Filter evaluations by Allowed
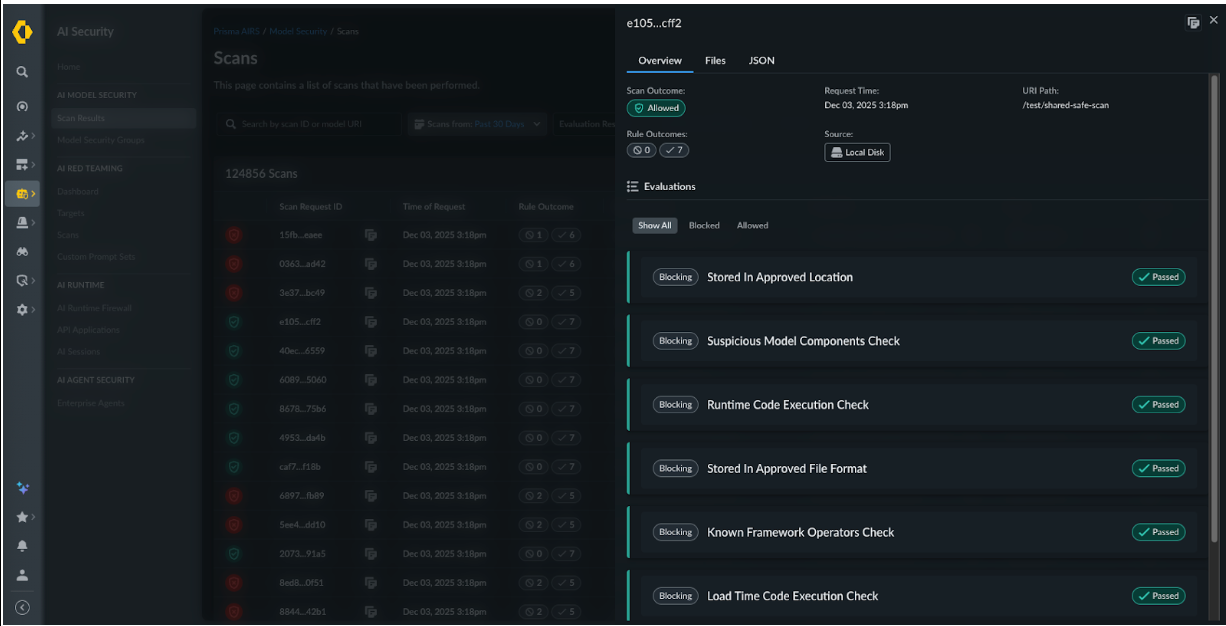Screen dimensions: 1226x626 [752, 226]
